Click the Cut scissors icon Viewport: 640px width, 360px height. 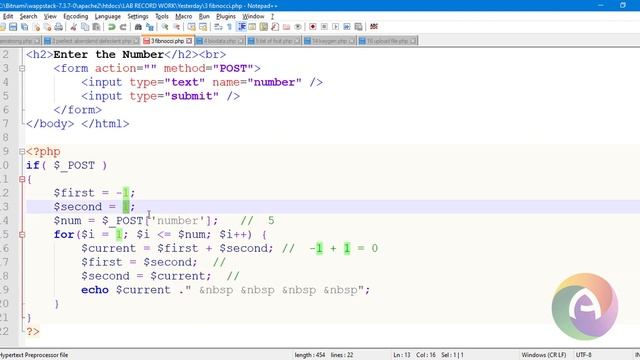coord(73,27)
